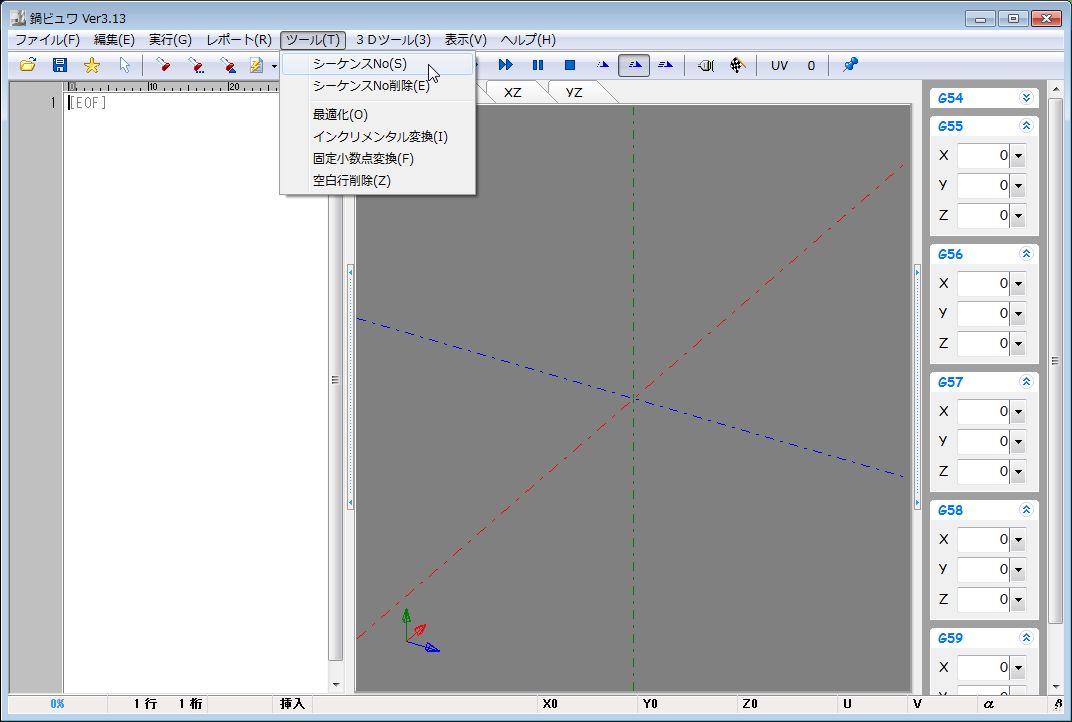Click the cutting tool shape icon
The width and height of the screenshot is (1072, 722).
tap(706, 65)
